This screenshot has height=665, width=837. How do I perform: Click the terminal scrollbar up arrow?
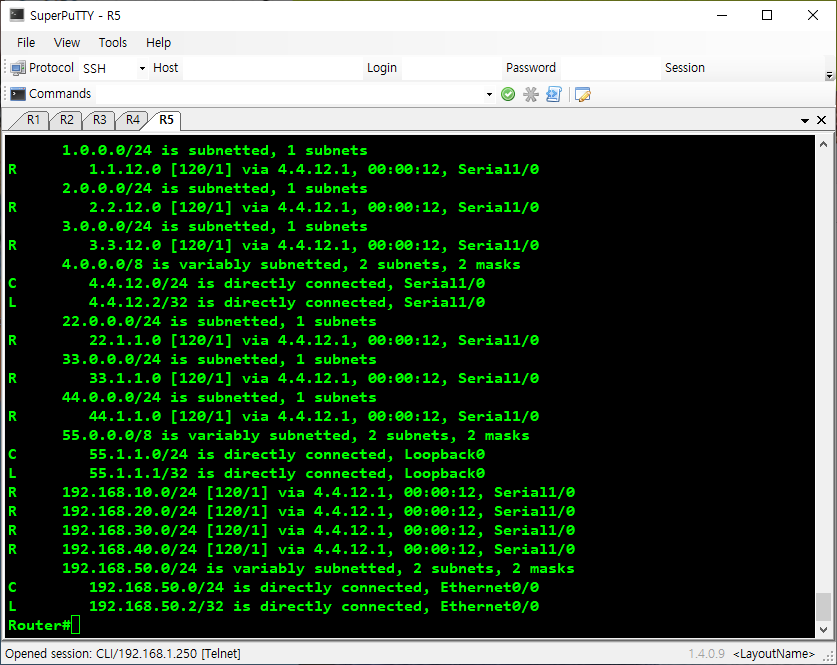[823, 144]
